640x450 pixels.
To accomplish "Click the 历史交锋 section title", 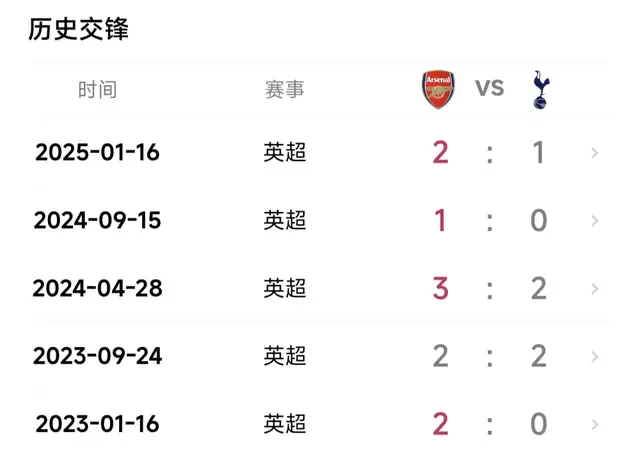I will pyautogui.click(x=79, y=29).
